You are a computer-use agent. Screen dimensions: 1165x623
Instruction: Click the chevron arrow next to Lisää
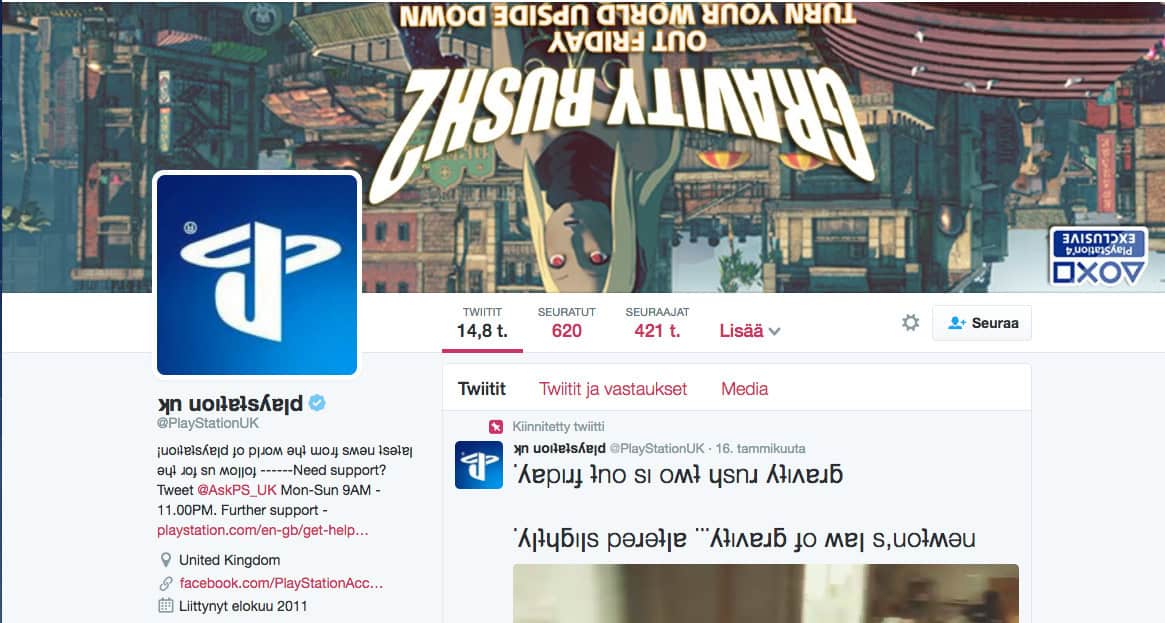click(x=774, y=332)
